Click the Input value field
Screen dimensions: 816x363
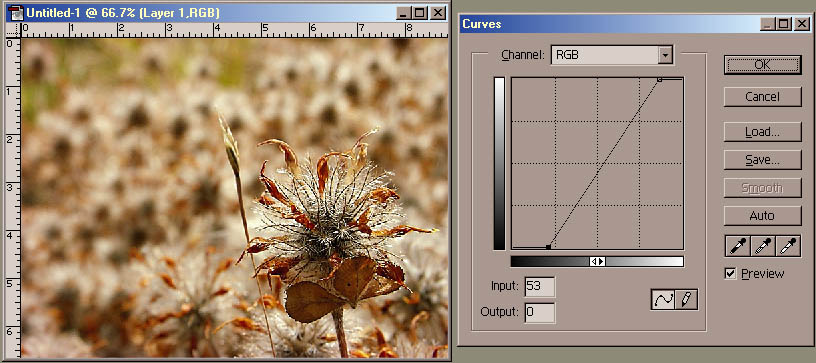(540, 287)
